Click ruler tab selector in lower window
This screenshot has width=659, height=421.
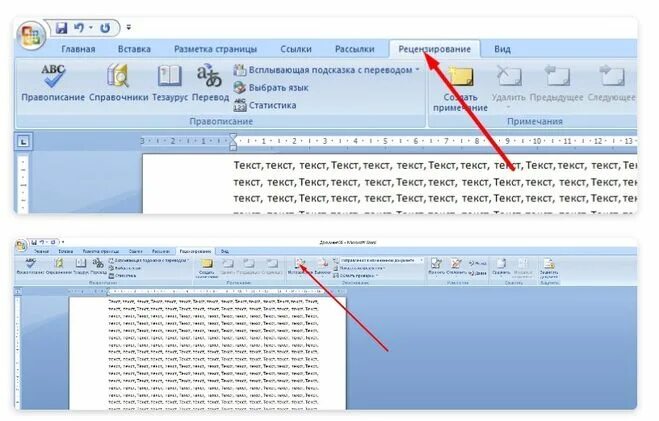[x=18, y=291]
